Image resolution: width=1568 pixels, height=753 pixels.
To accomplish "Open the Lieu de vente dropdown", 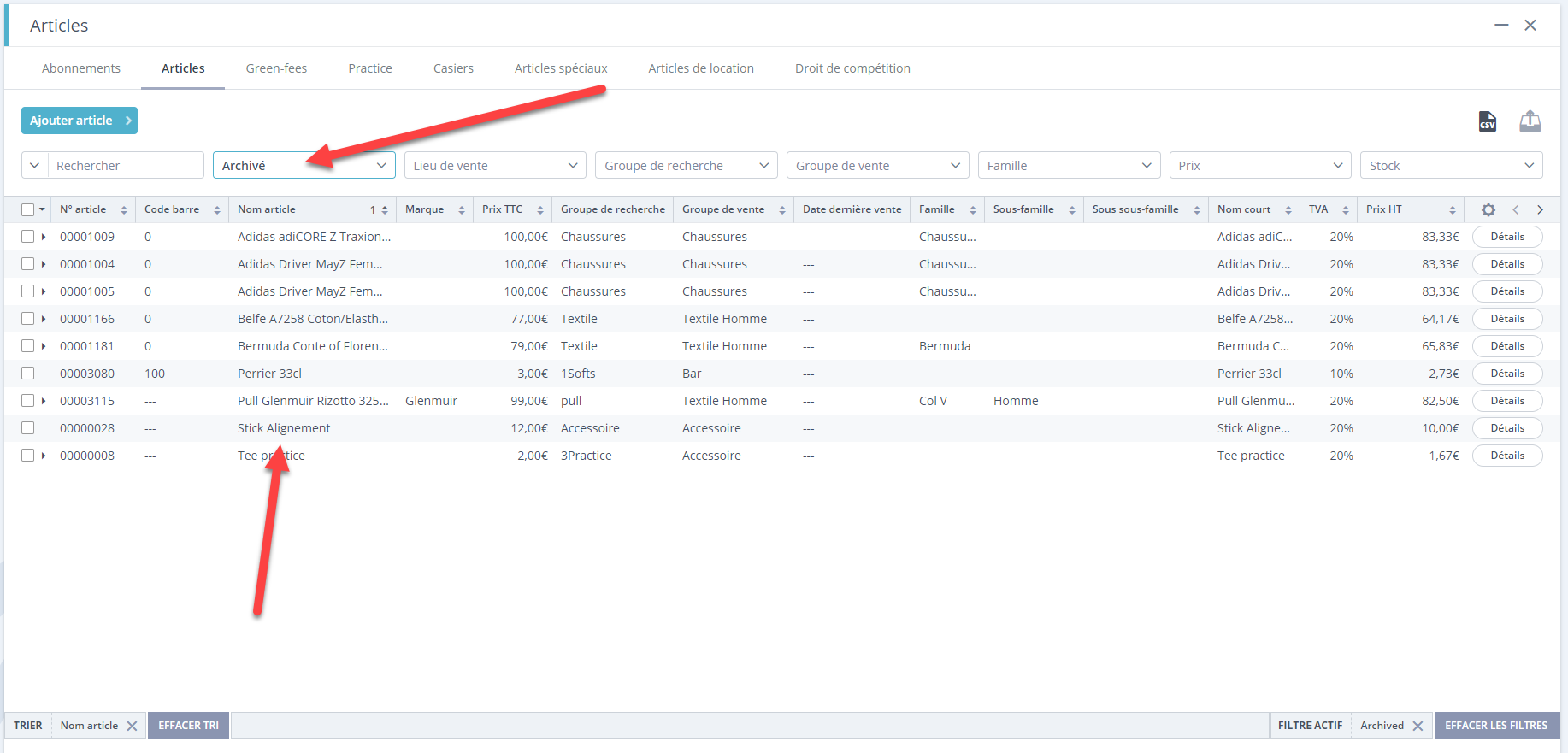I will (496, 165).
